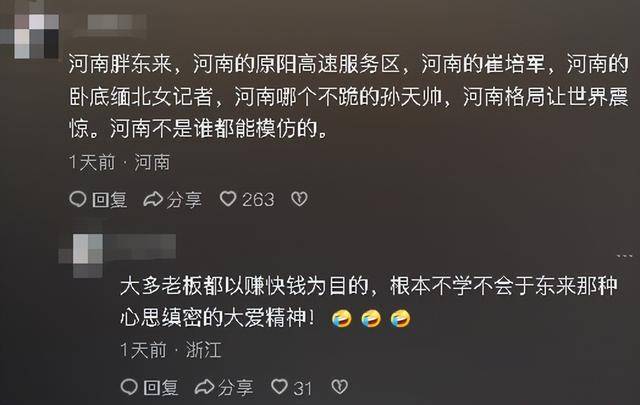The width and height of the screenshot is (640, 405).
Task: Click 分享 text under the Zhejiang reply
Action: pos(236,387)
